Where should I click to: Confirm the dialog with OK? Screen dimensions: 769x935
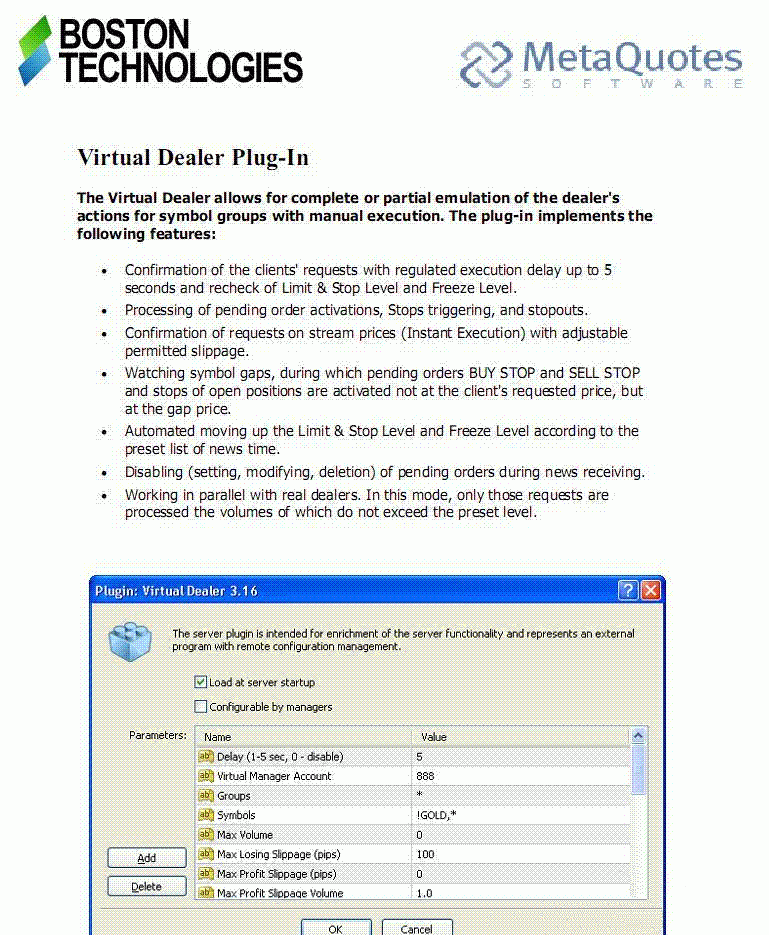(x=336, y=928)
